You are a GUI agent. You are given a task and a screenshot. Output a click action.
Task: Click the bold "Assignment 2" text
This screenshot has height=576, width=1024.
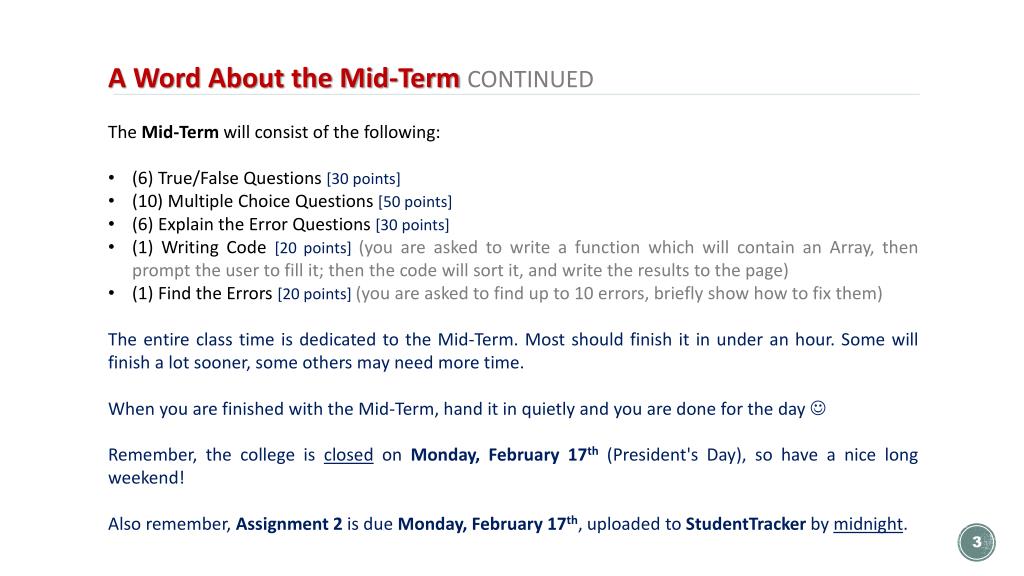tap(289, 524)
